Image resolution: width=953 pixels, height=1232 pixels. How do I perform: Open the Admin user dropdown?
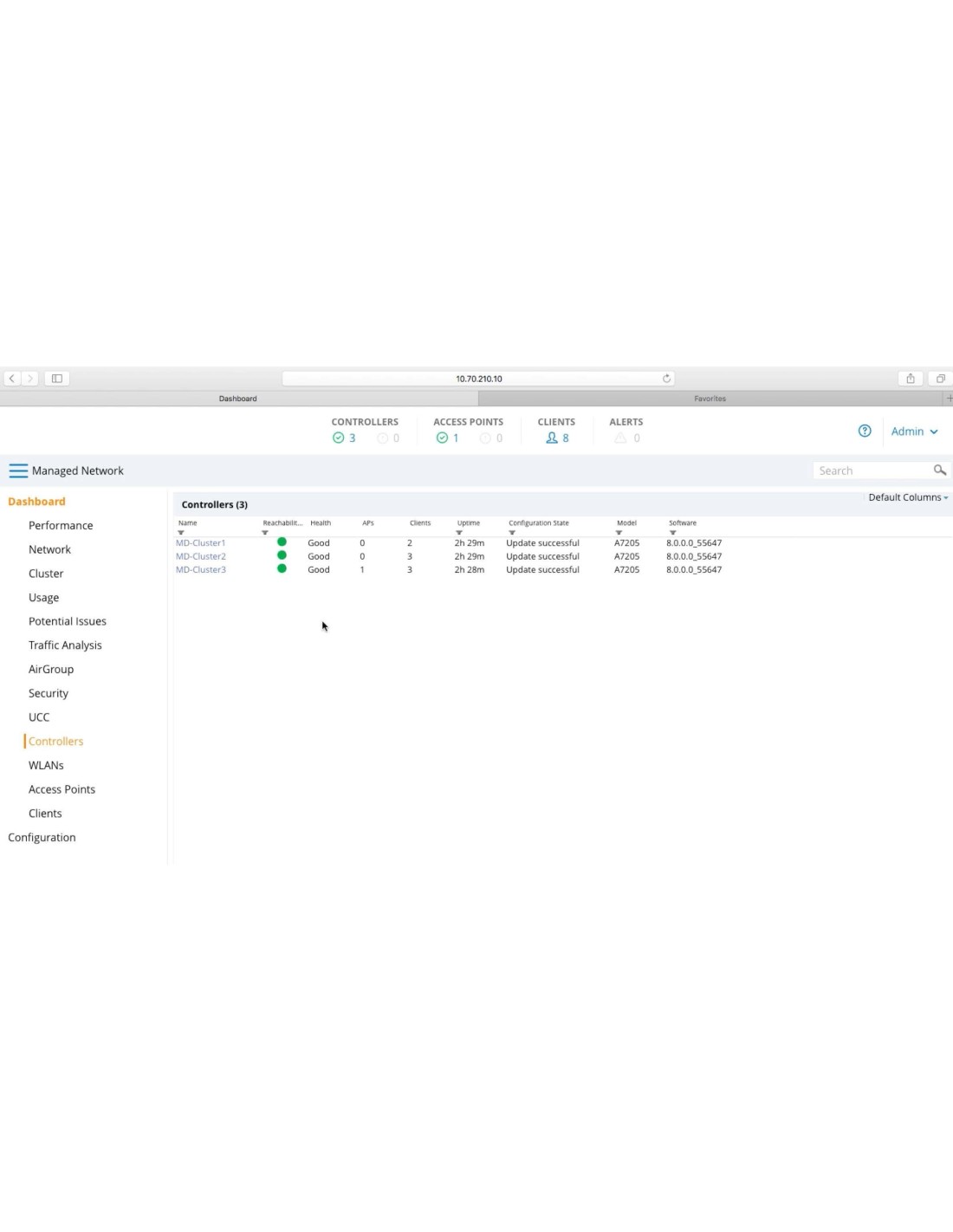(913, 431)
